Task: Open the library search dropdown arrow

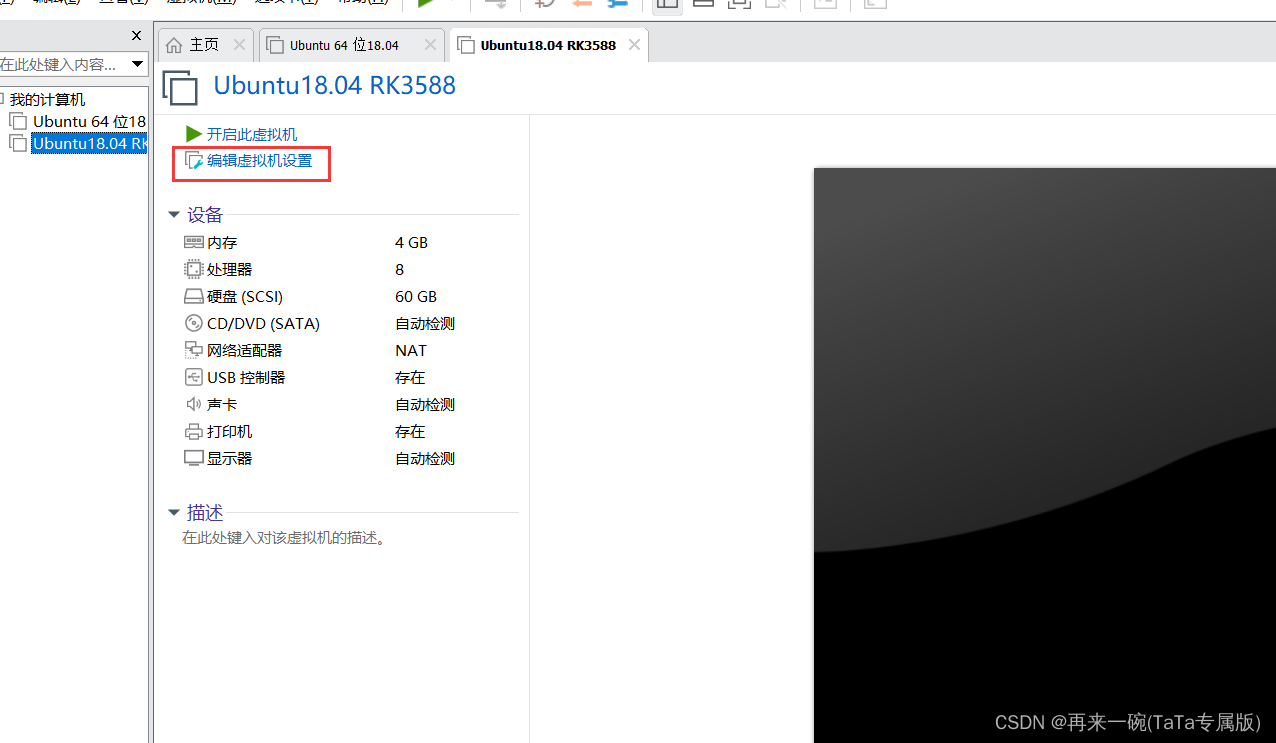Action: (137, 64)
